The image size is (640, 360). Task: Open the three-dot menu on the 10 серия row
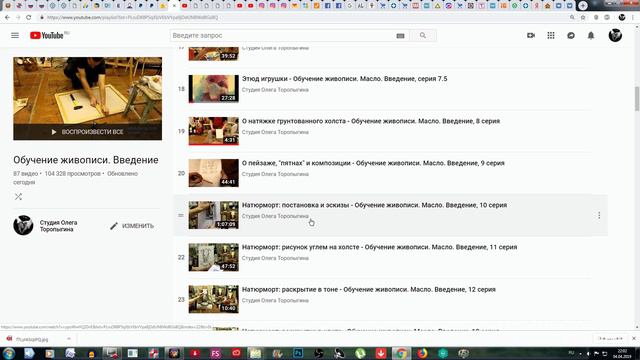click(599, 215)
